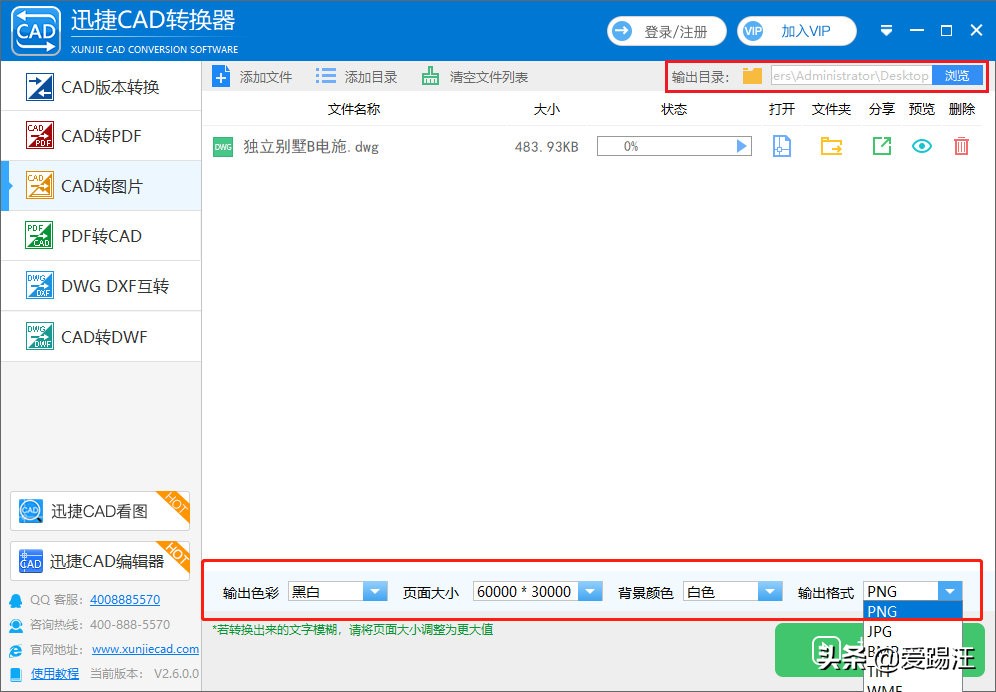Preview the drawing with the eye icon
996x692 pixels.
(x=921, y=145)
